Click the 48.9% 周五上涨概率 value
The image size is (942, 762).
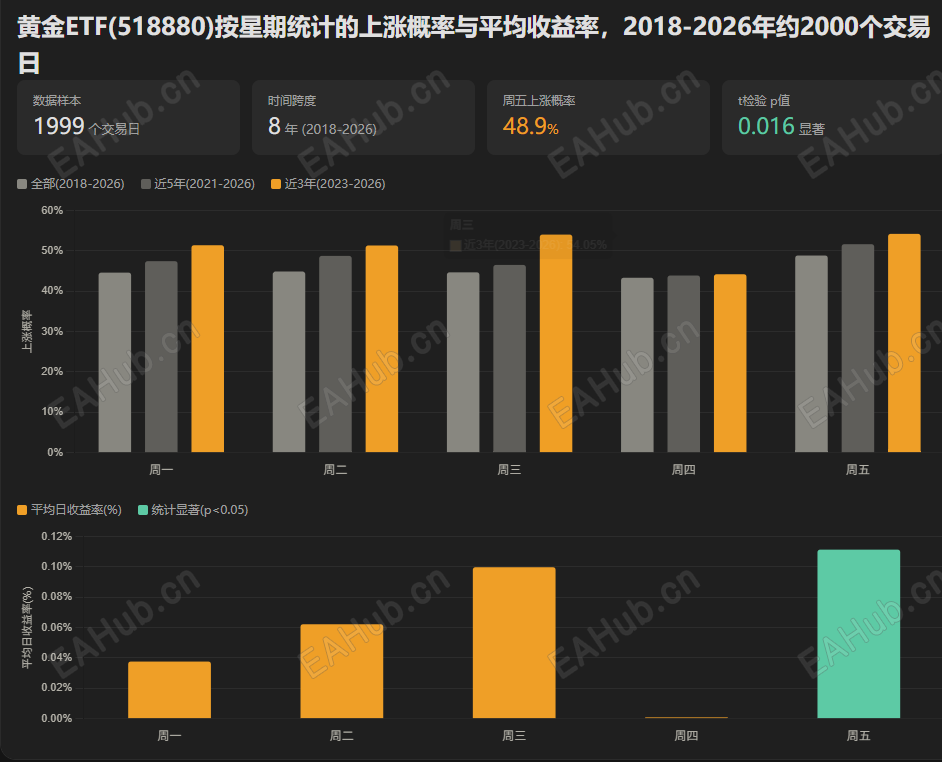click(x=530, y=126)
